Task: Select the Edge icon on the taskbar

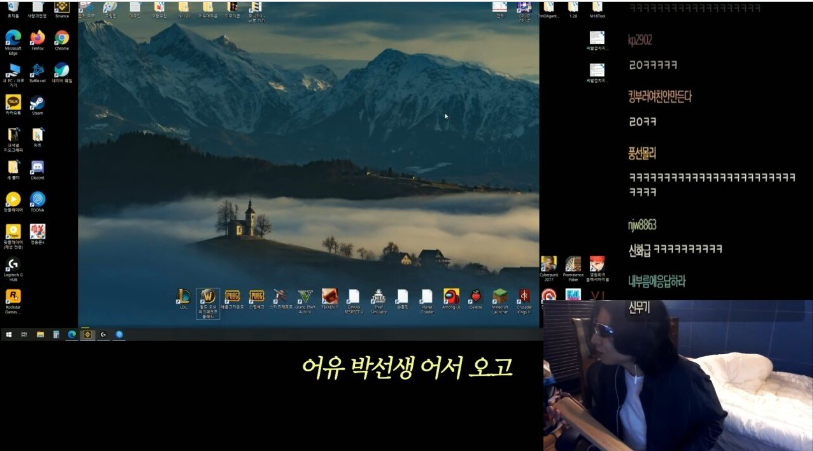Action: click(72, 335)
